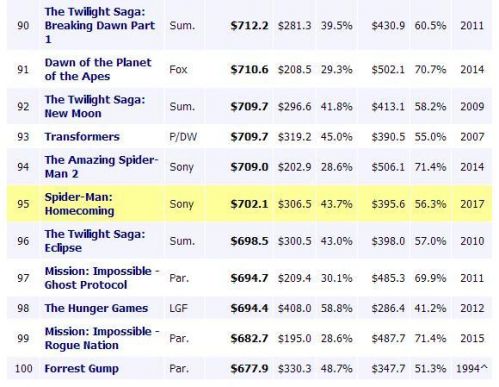Click the 1994^ year cell
The image size is (499, 387).
471,368
